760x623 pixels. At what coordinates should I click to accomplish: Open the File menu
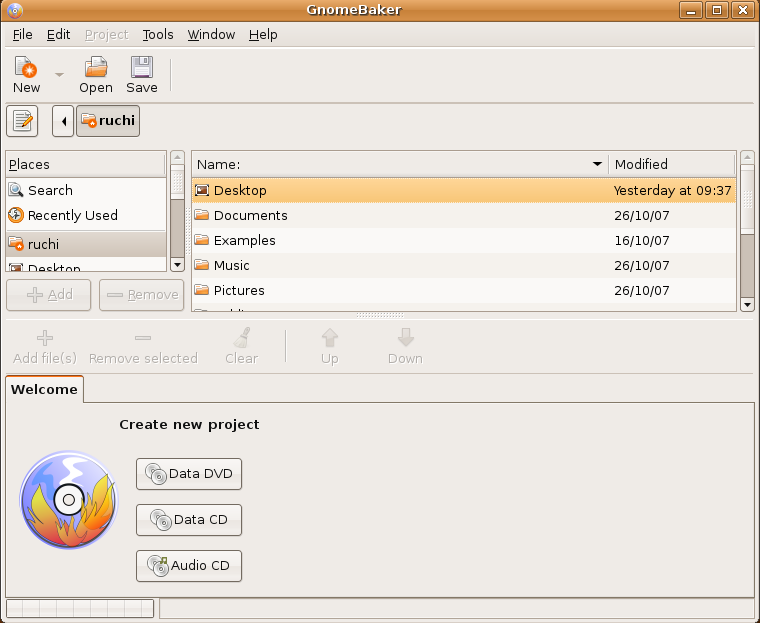click(x=22, y=34)
